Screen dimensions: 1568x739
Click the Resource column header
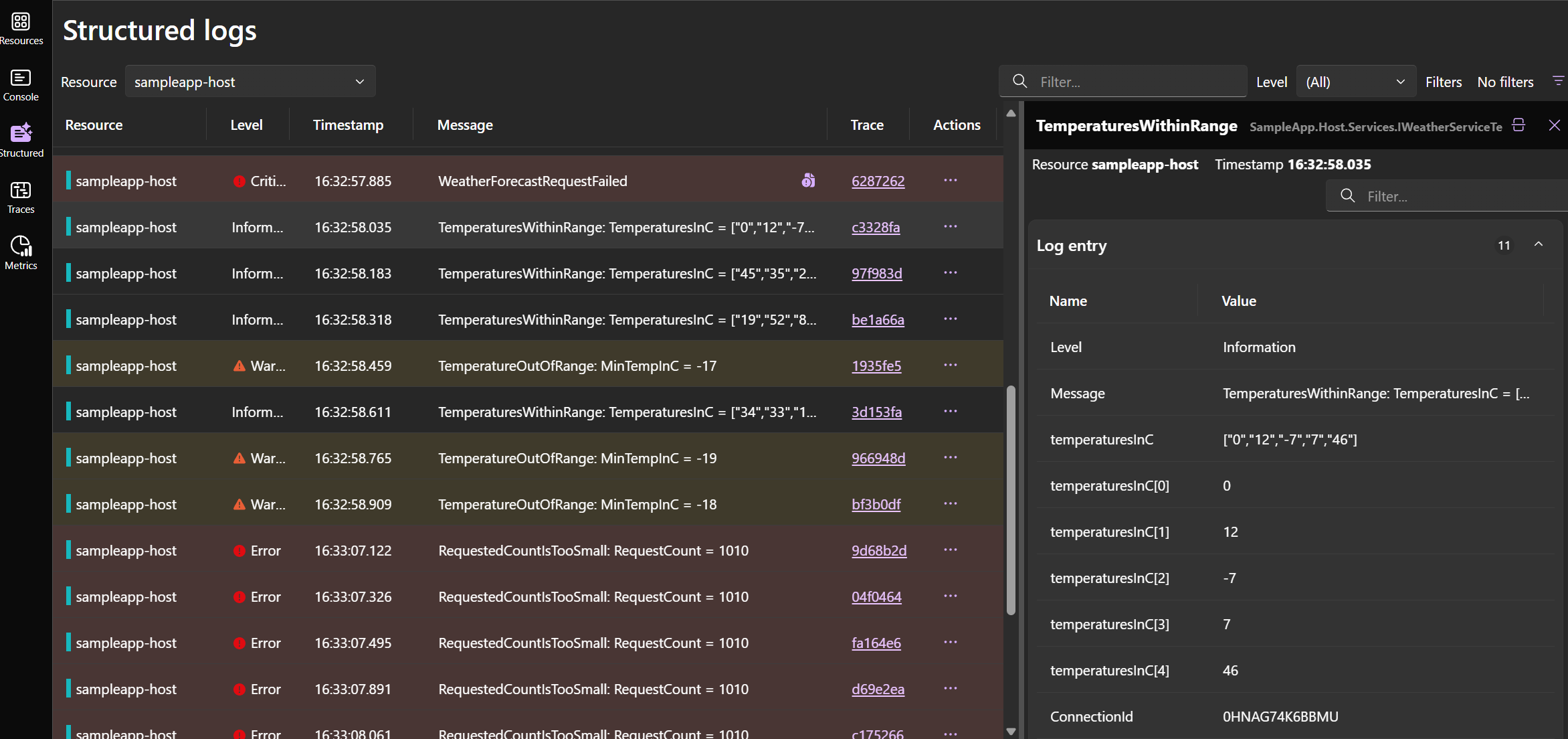[x=94, y=125]
